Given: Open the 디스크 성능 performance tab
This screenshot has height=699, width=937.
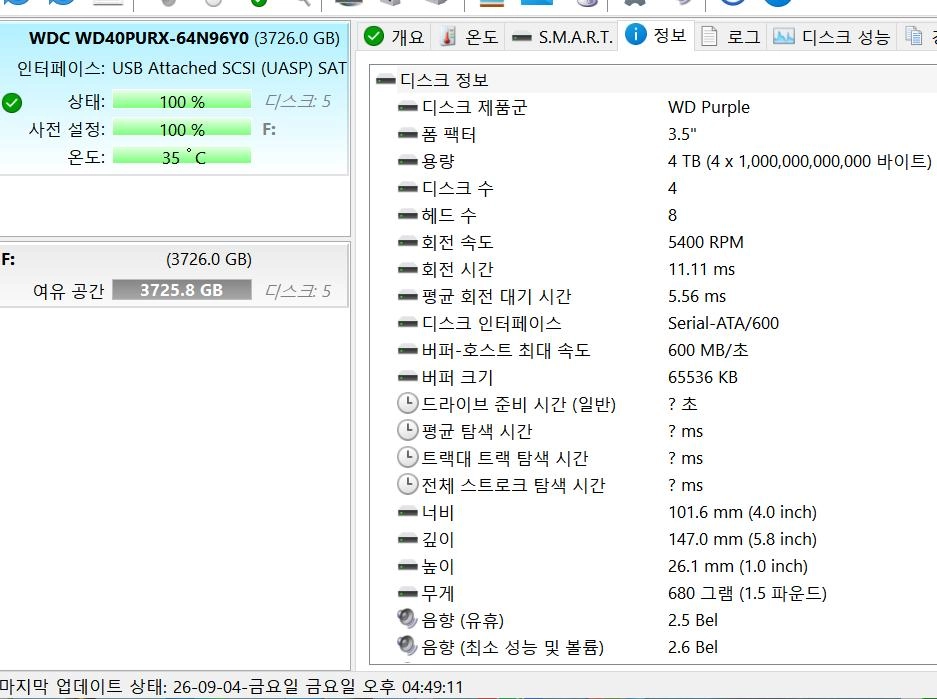Looking at the screenshot, I should click(x=831, y=37).
